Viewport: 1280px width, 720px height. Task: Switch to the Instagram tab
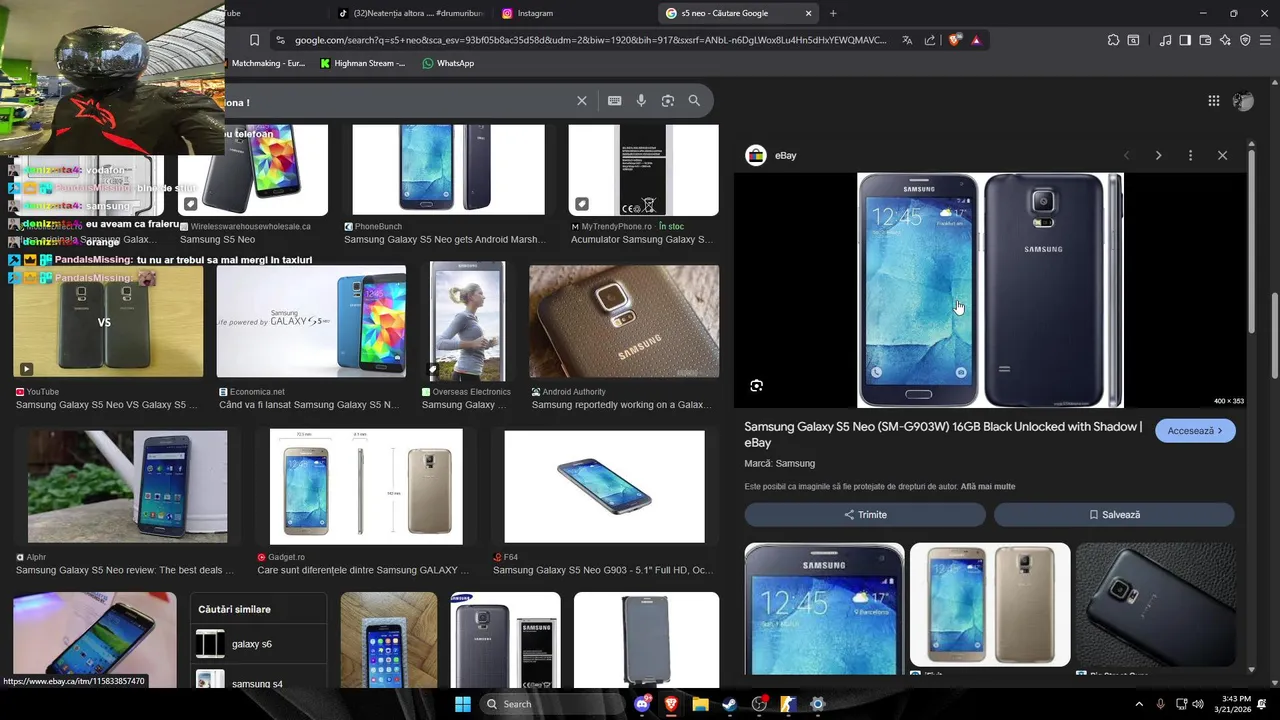coord(572,13)
